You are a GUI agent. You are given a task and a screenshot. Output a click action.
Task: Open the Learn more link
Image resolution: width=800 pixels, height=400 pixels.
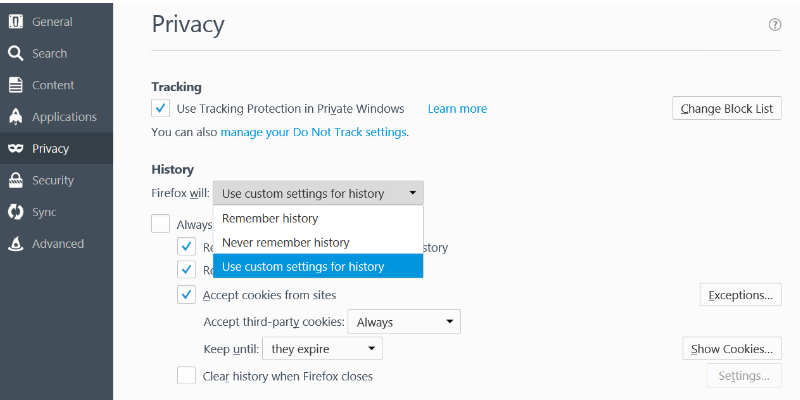point(457,109)
